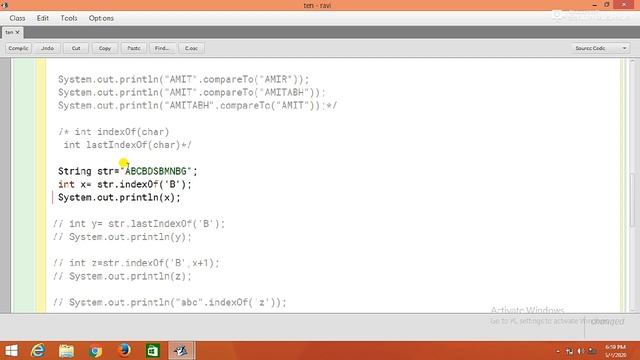Click the BlueJ icon in title bar
Viewport: 640px width, 360px height.
coord(4,5)
